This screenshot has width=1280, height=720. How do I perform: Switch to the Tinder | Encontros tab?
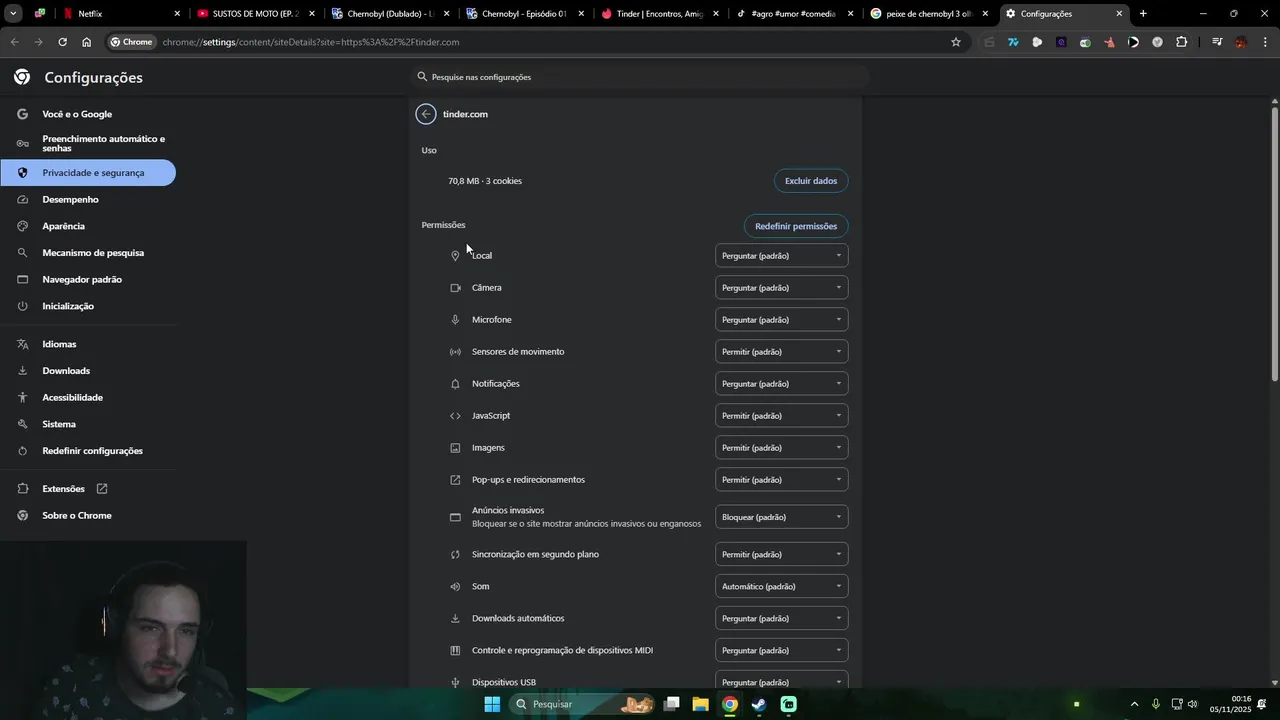click(x=660, y=14)
